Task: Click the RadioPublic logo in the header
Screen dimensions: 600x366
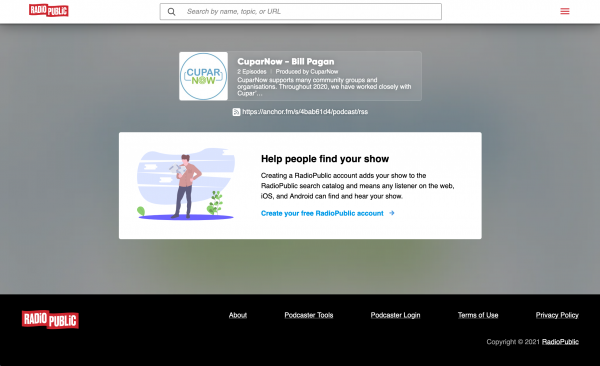Action: [49, 10]
